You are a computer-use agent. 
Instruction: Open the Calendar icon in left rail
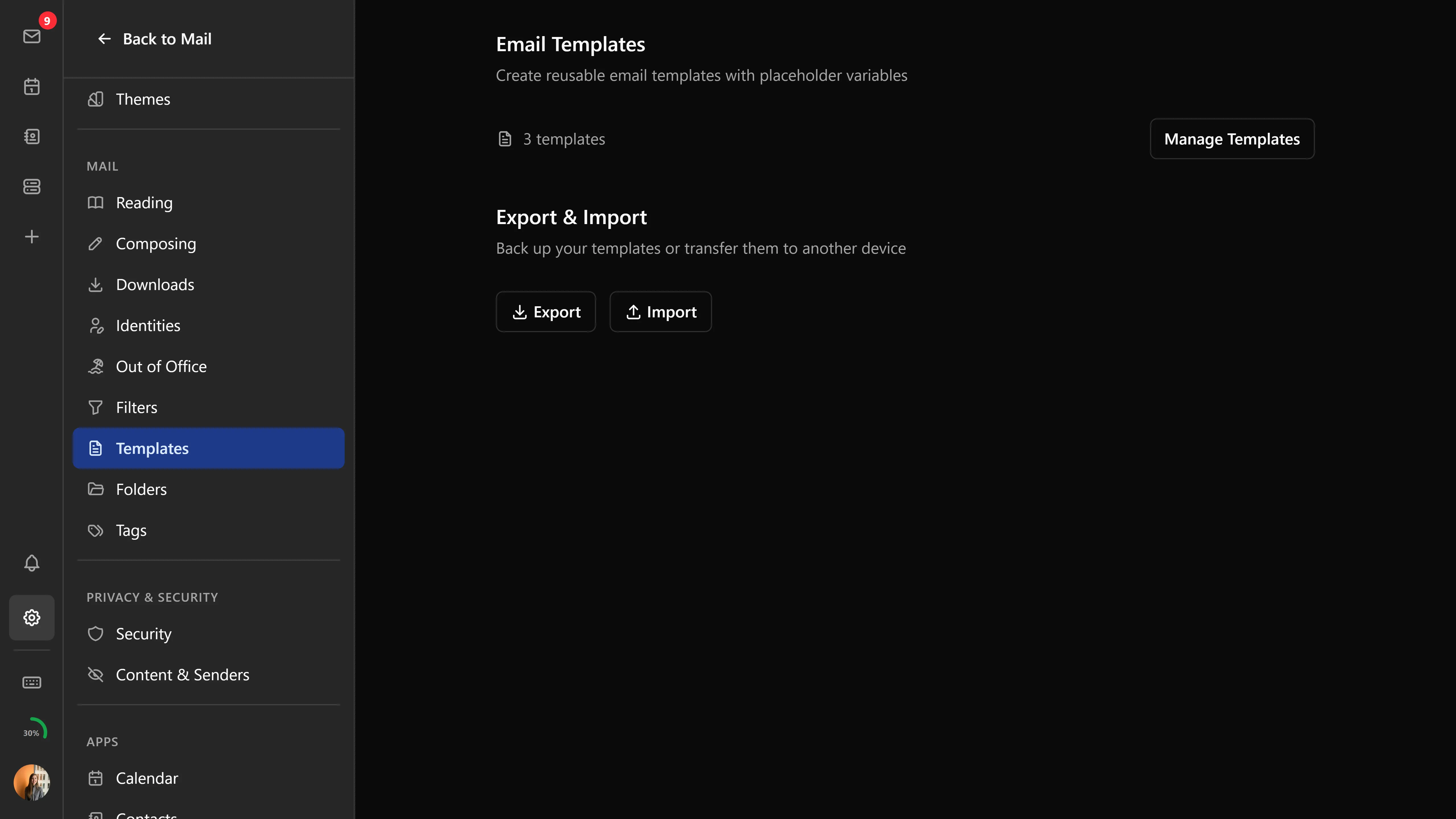click(x=32, y=86)
